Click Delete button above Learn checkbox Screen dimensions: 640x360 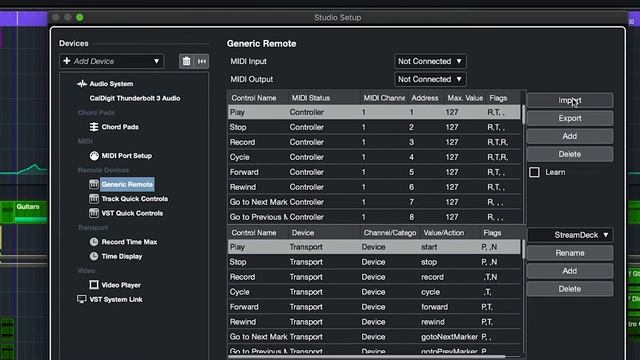570,154
